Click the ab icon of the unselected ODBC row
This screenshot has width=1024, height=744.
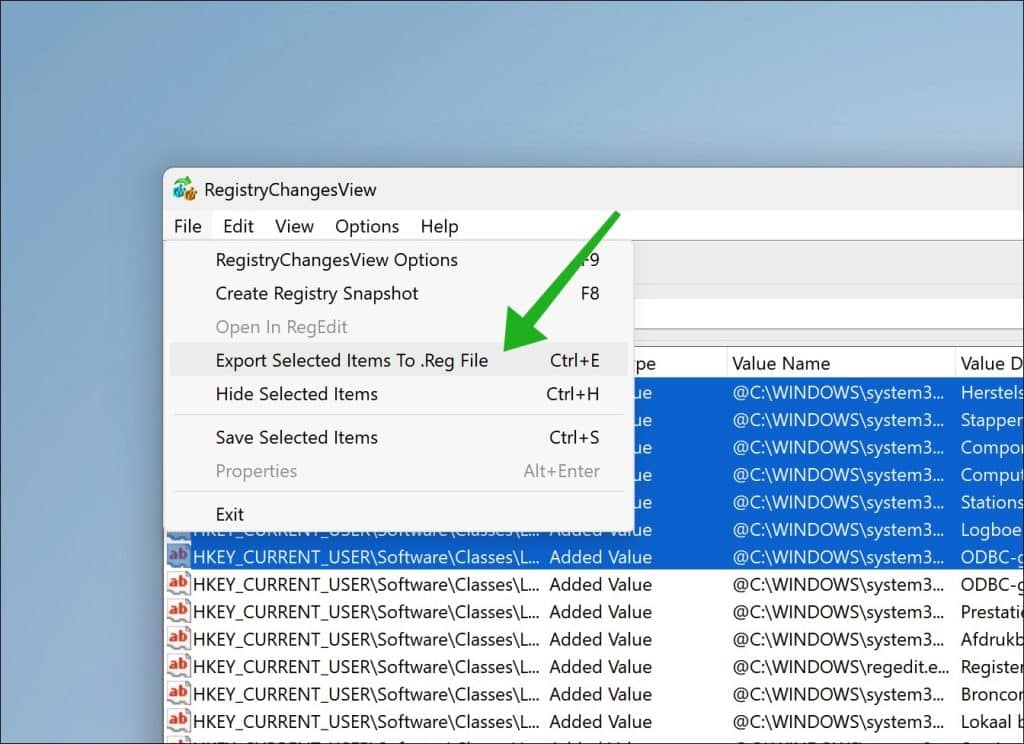pyautogui.click(x=178, y=583)
